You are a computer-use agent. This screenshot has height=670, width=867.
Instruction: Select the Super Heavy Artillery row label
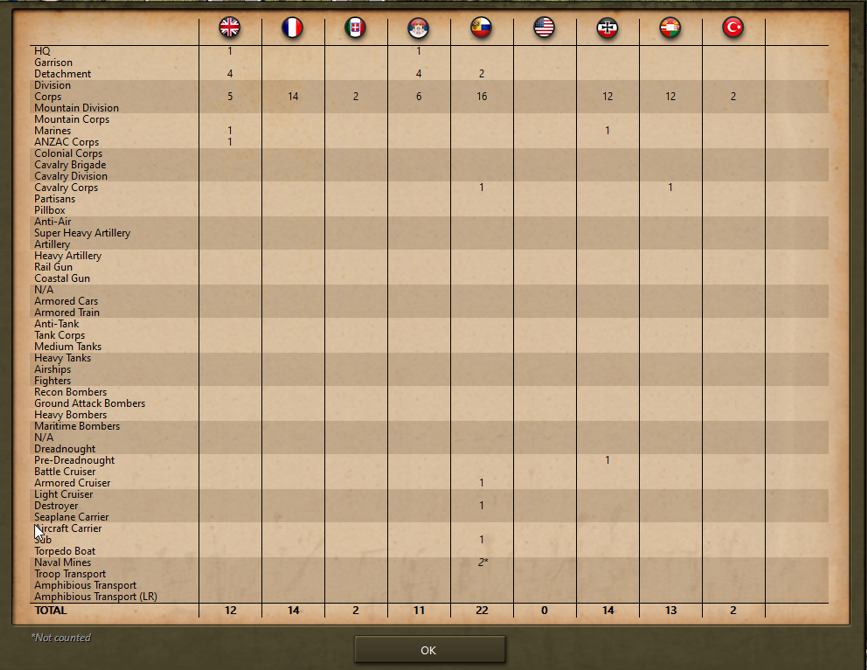click(82, 233)
